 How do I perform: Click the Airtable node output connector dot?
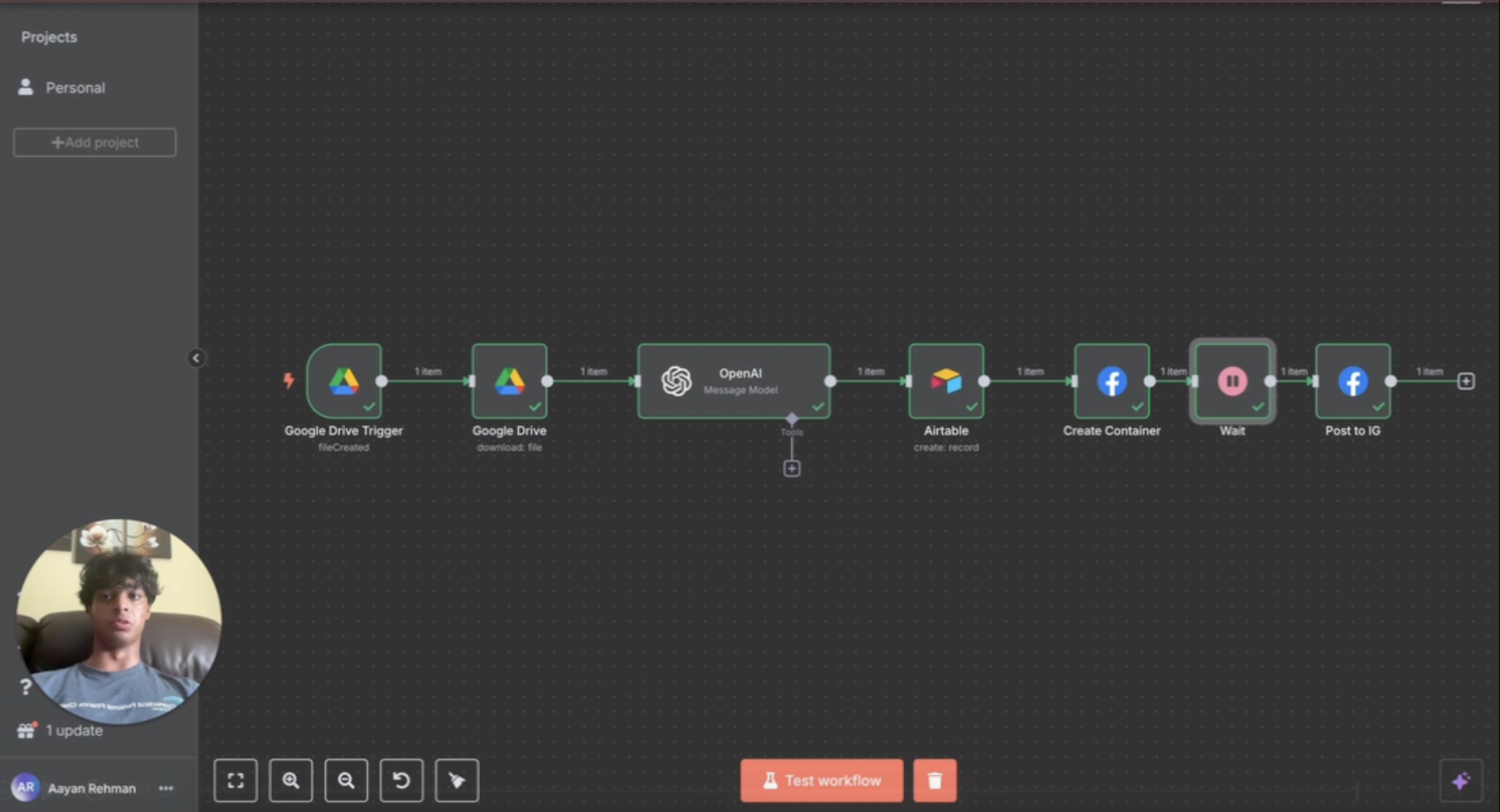tap(984, 381)
